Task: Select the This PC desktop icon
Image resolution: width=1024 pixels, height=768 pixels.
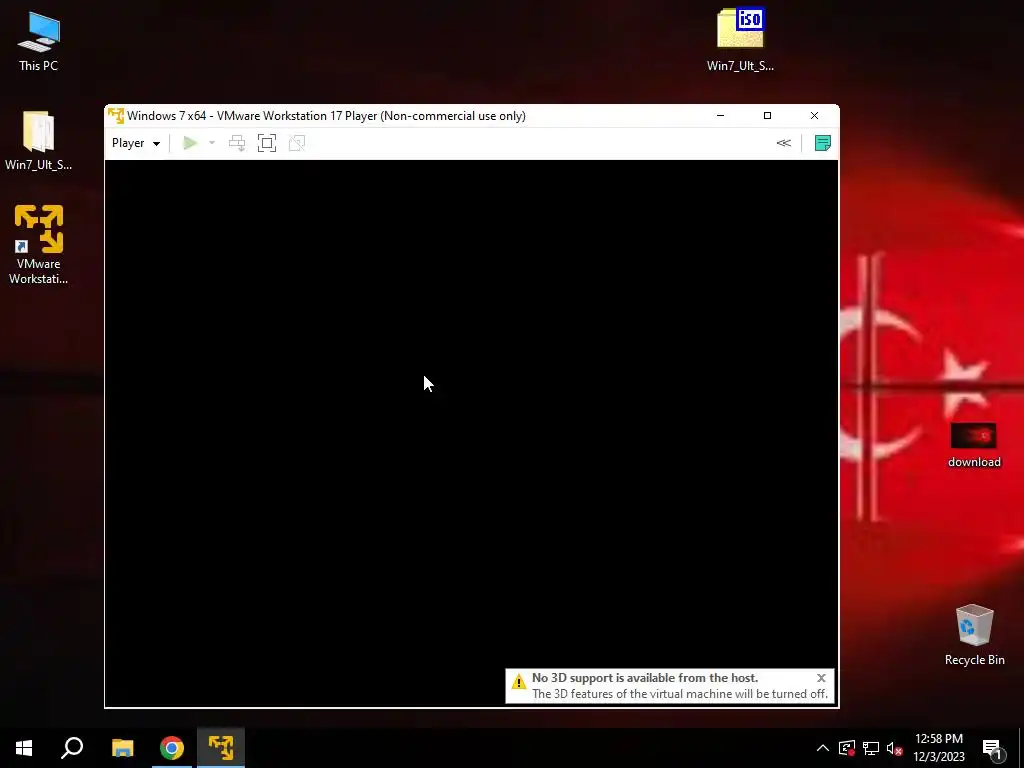Action: tap(39, 42)
